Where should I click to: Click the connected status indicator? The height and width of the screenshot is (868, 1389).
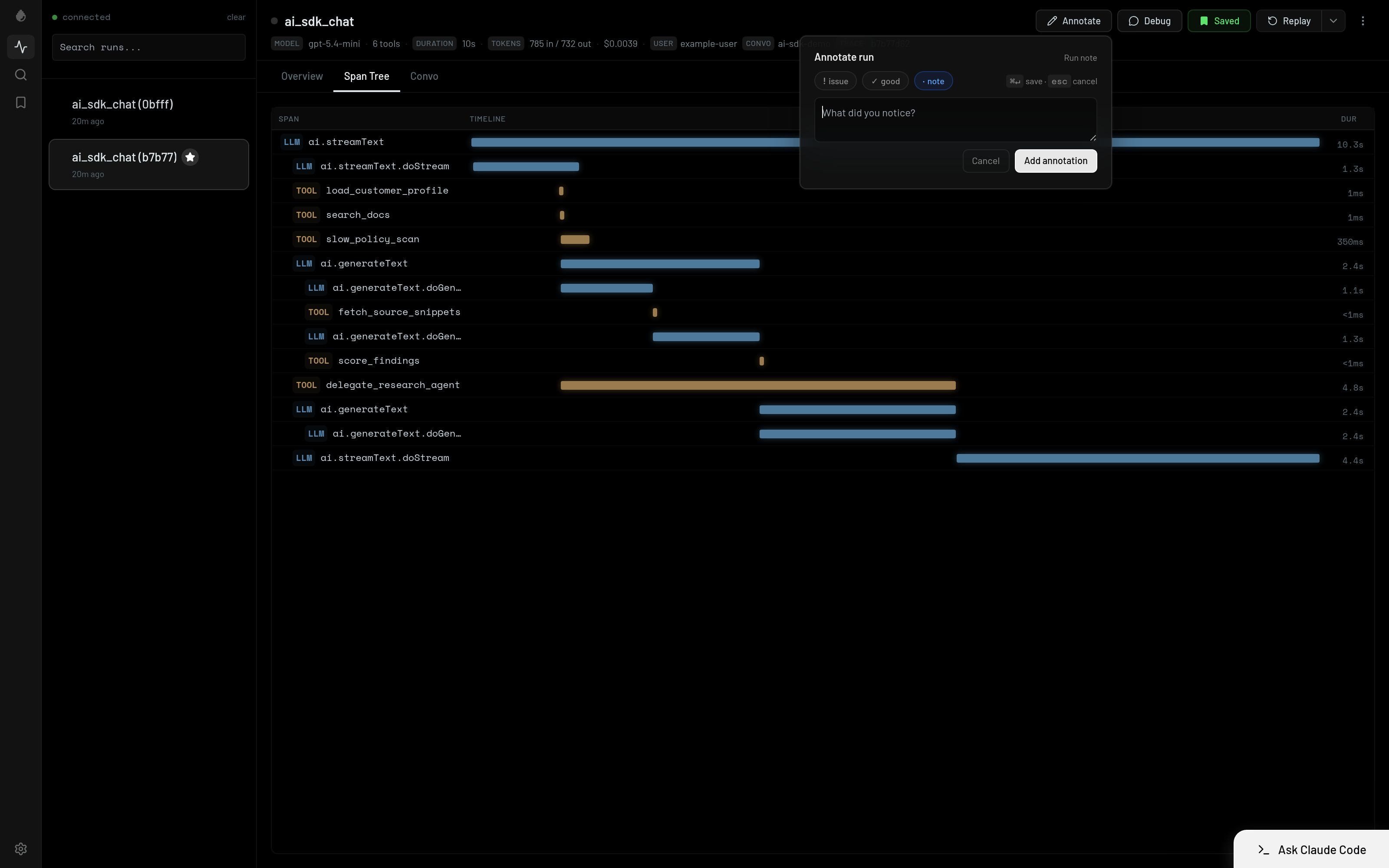coord(81,17)
